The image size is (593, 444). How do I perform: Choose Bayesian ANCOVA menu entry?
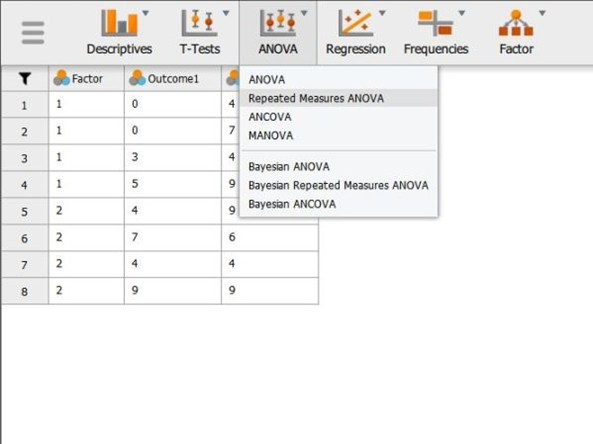pyautogui.click(x=339, y=204)
